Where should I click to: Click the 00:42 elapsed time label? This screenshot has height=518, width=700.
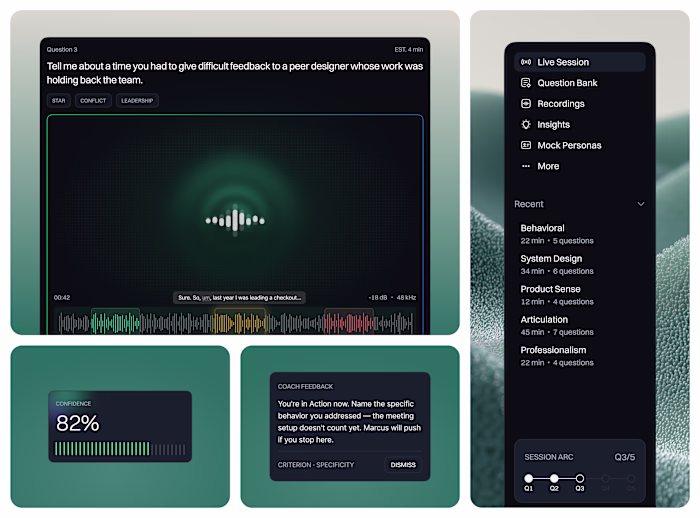coord(62,297)
